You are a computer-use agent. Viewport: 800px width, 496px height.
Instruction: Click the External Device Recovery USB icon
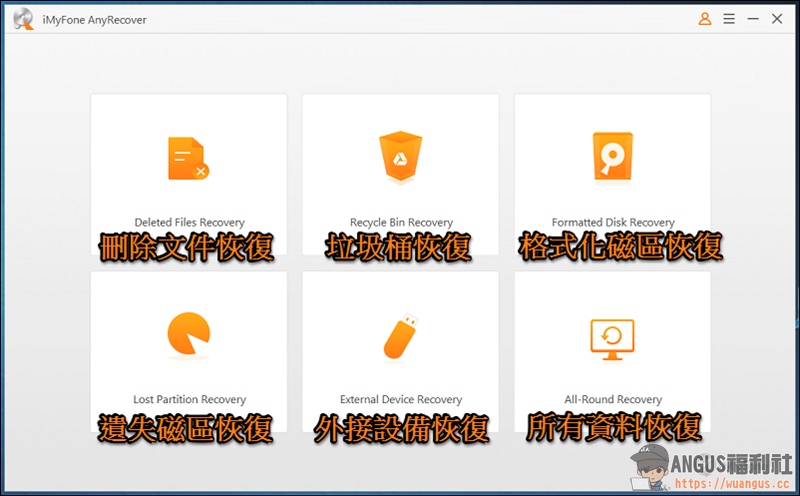point(401,336)
